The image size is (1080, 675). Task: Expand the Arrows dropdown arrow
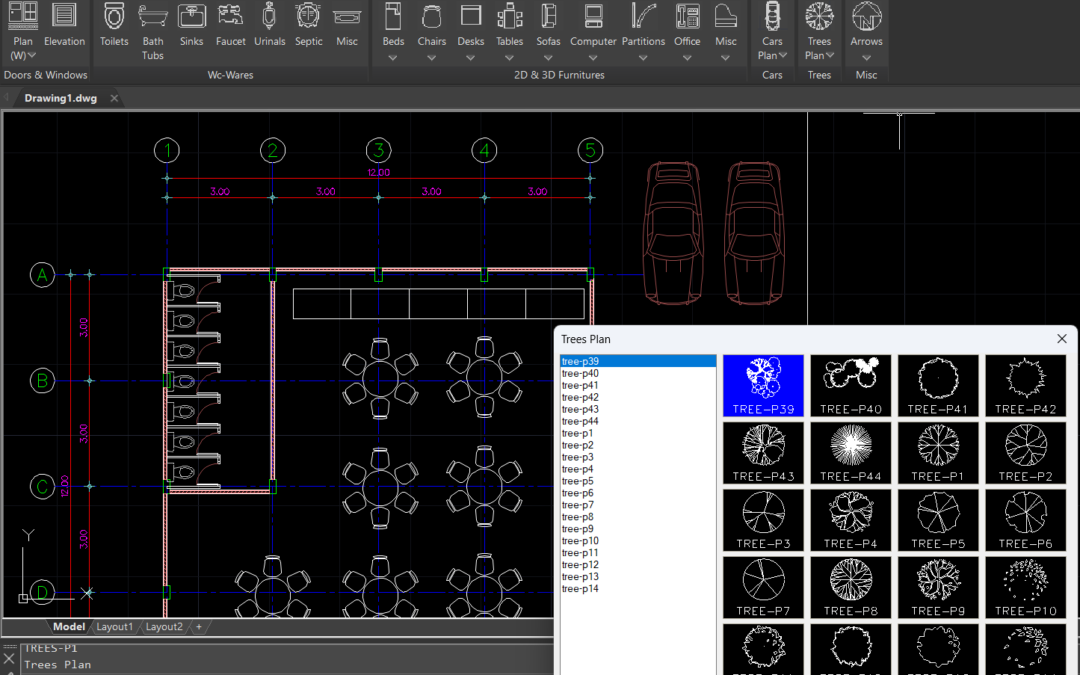tap(866, 58)
